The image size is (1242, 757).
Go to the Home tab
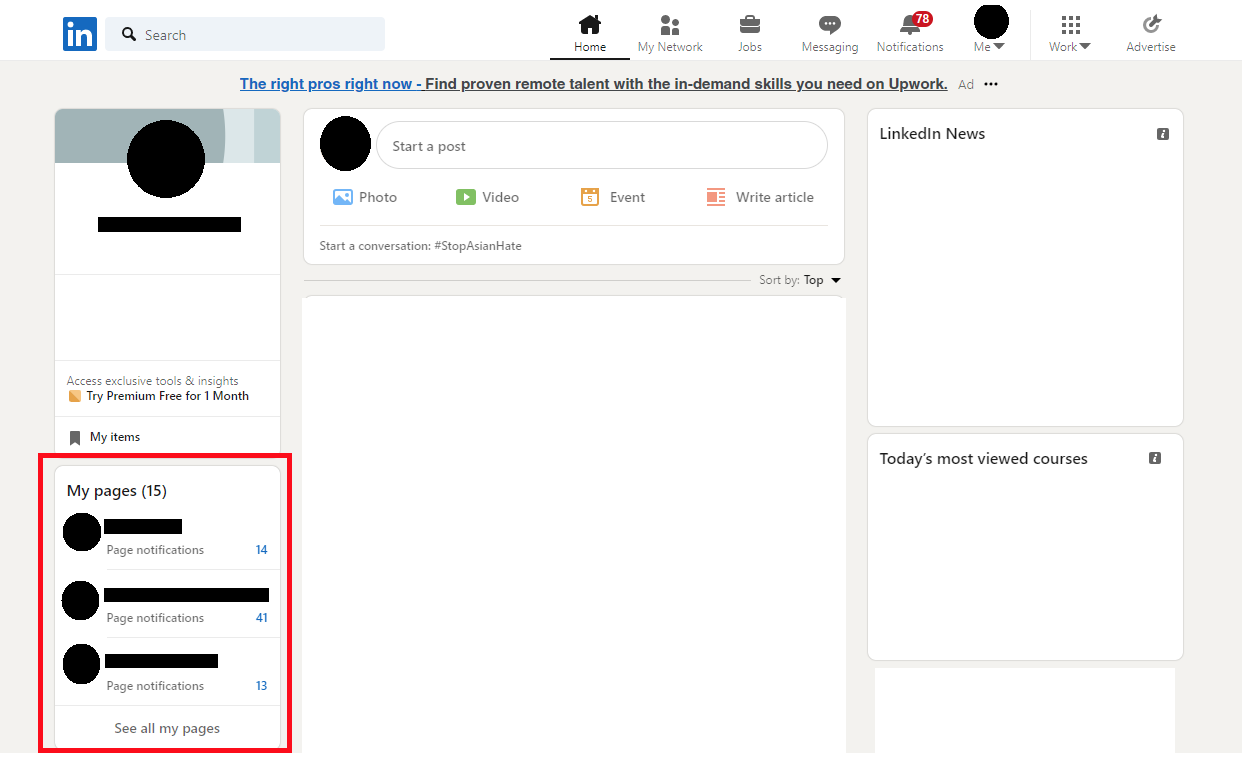[590, 34]
